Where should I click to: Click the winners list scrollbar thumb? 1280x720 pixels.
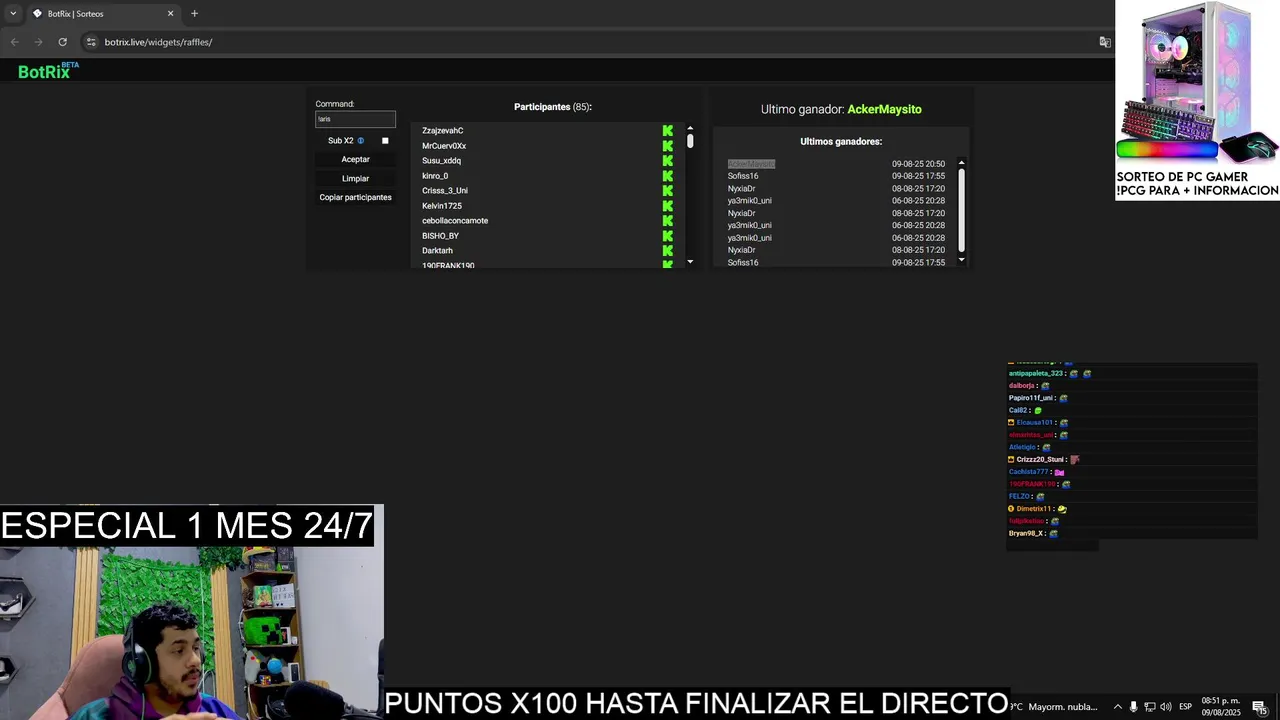[x=962, y=209]
